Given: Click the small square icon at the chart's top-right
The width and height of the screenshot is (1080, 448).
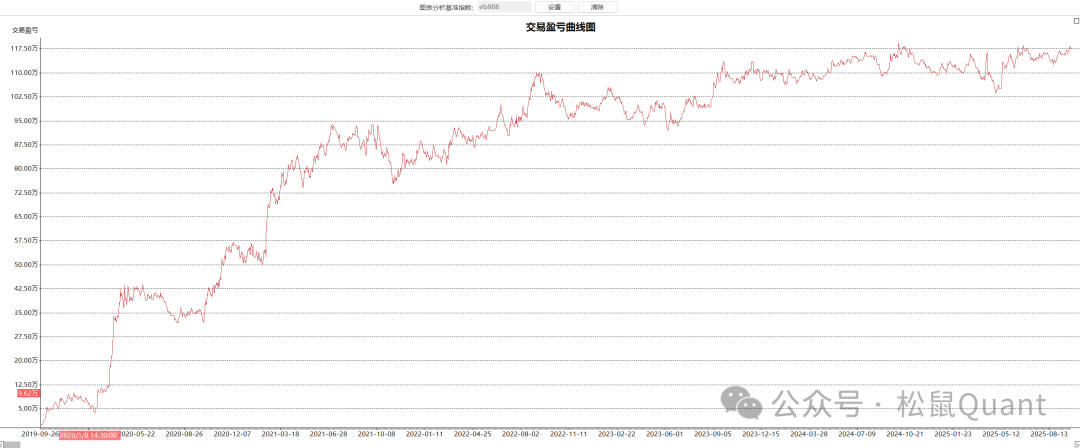Looking at the screenshot, I should 1075,20.
